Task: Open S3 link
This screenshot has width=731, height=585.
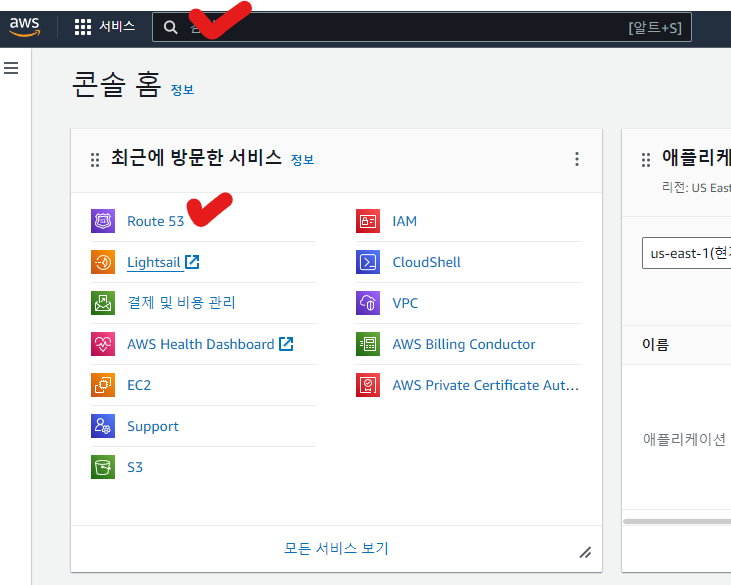Action: point(135,467)
